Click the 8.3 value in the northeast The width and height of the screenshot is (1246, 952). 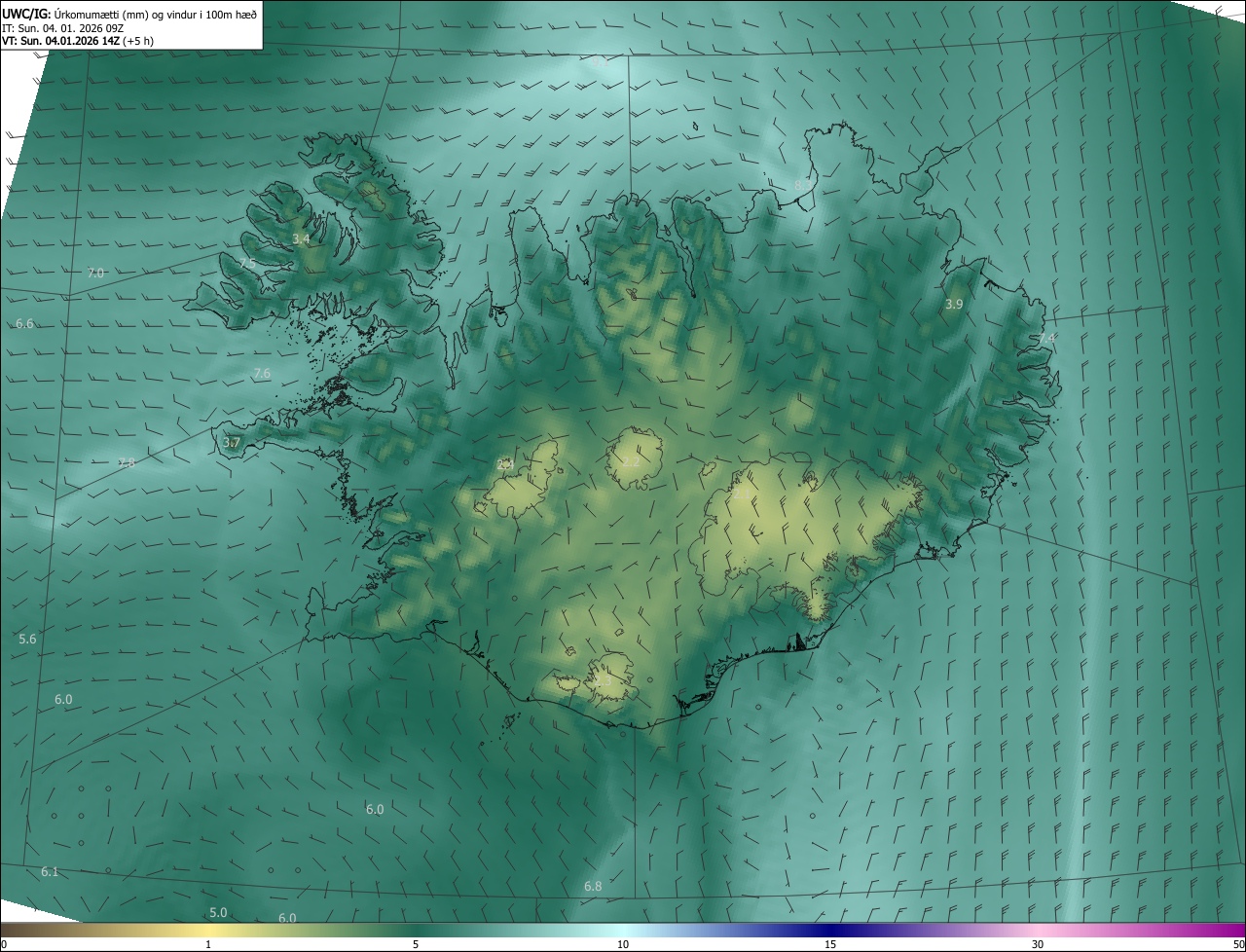803,185
